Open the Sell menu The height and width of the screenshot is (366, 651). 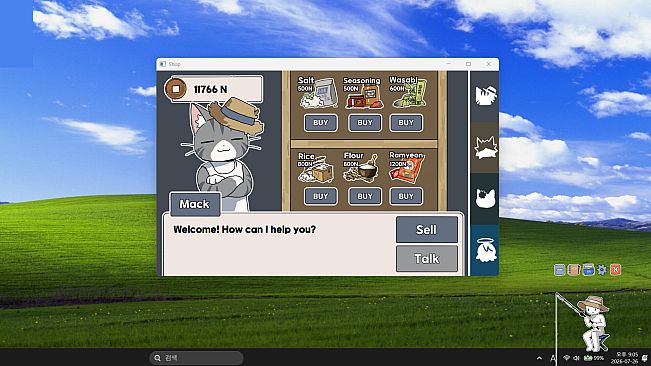click(426, 229)
